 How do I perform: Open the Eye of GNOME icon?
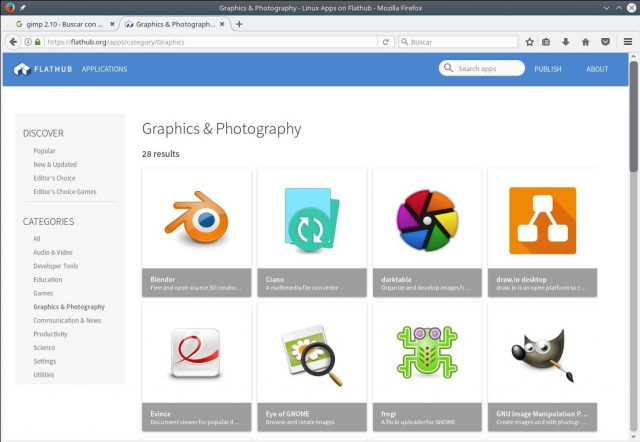(312, 354)
